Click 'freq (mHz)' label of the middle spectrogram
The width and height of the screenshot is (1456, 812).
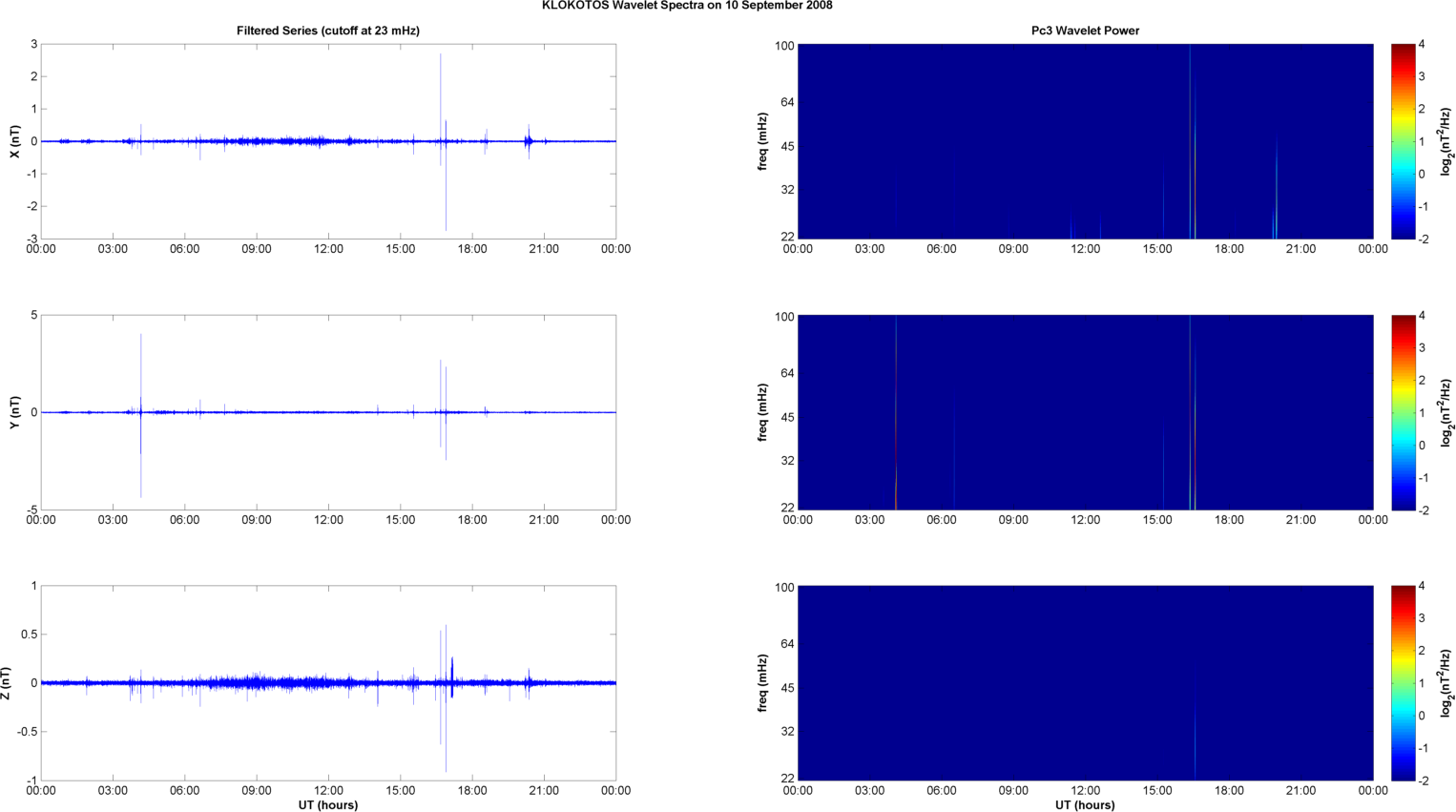[762, 412]
